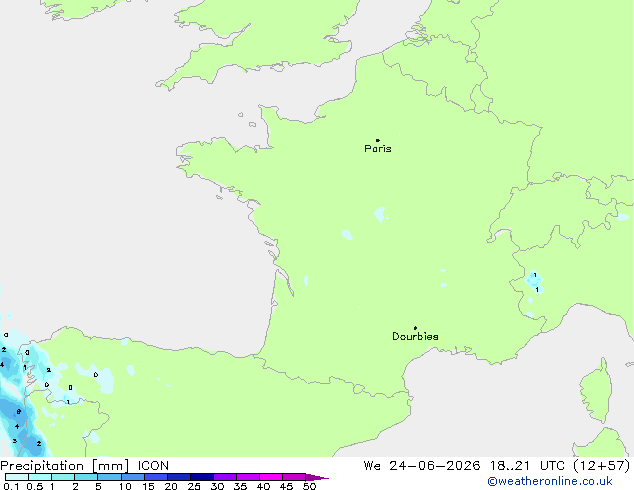
Task: Pick the 15 mm legend color swatch
Action: click(x=156, y=477)
